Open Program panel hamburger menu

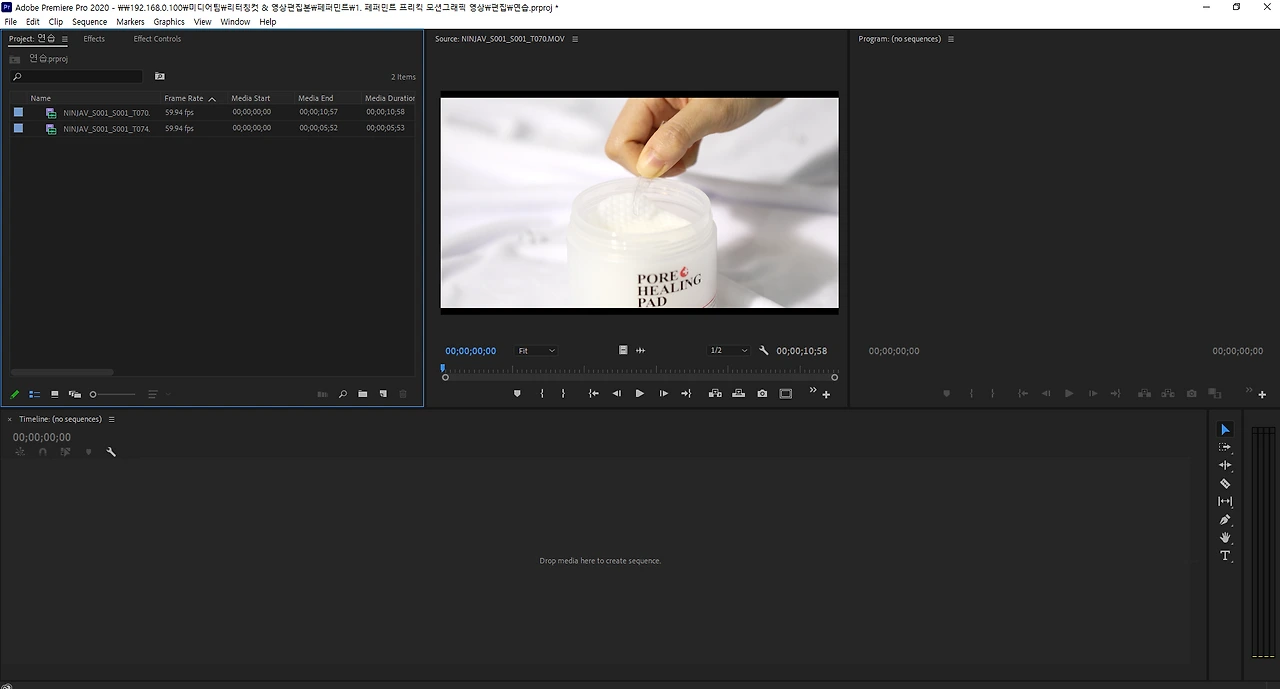pyautogui.click(x=951, y=39)
